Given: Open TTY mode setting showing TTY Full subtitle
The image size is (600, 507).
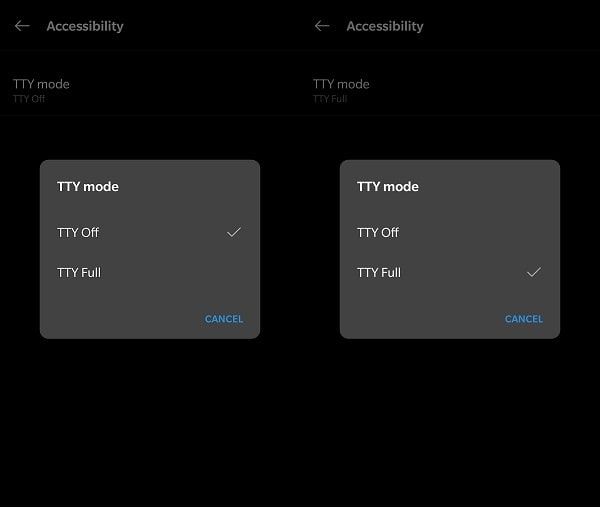Looking at the screenshot, I should pos(341,84).
